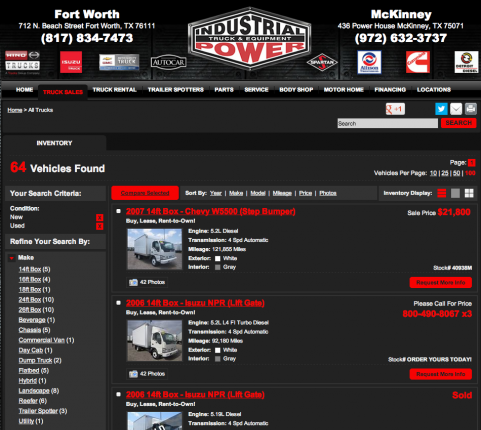
Task: Click the Hino Trucks brand logo
Action: (x=22, y=62)
